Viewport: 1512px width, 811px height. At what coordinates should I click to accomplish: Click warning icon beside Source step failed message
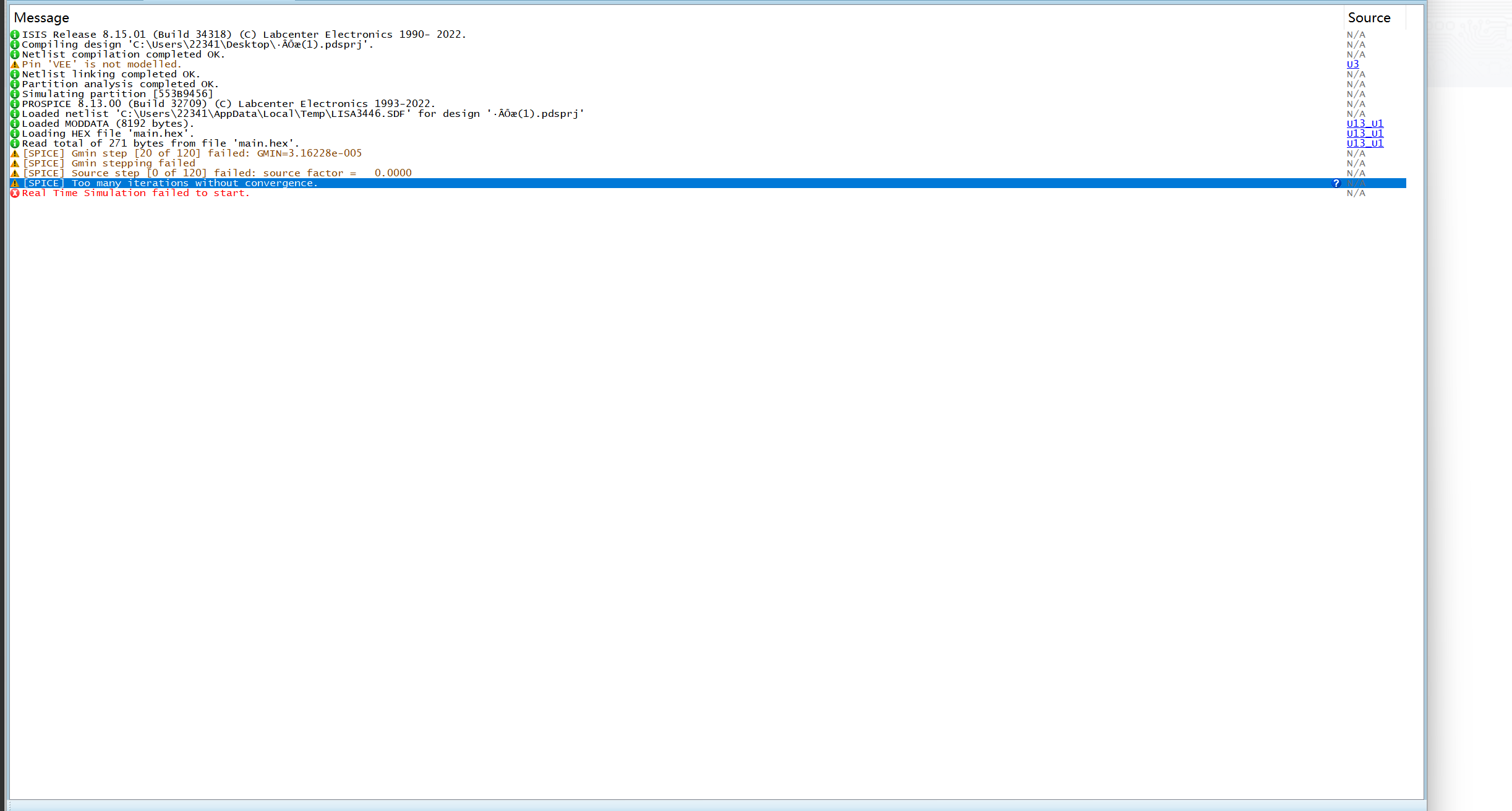(15, 173)
